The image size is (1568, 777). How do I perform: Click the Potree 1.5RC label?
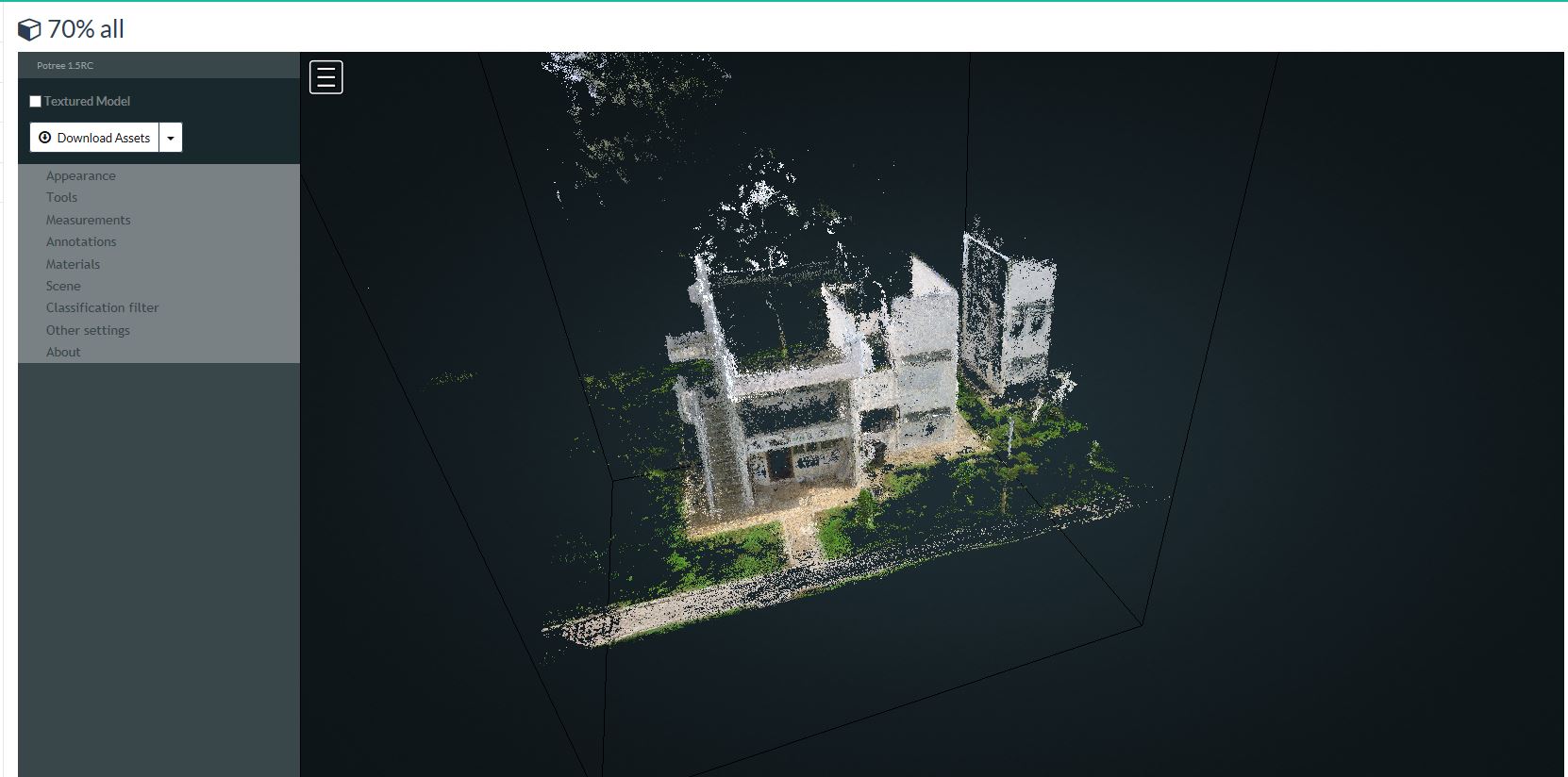point(65,65)
